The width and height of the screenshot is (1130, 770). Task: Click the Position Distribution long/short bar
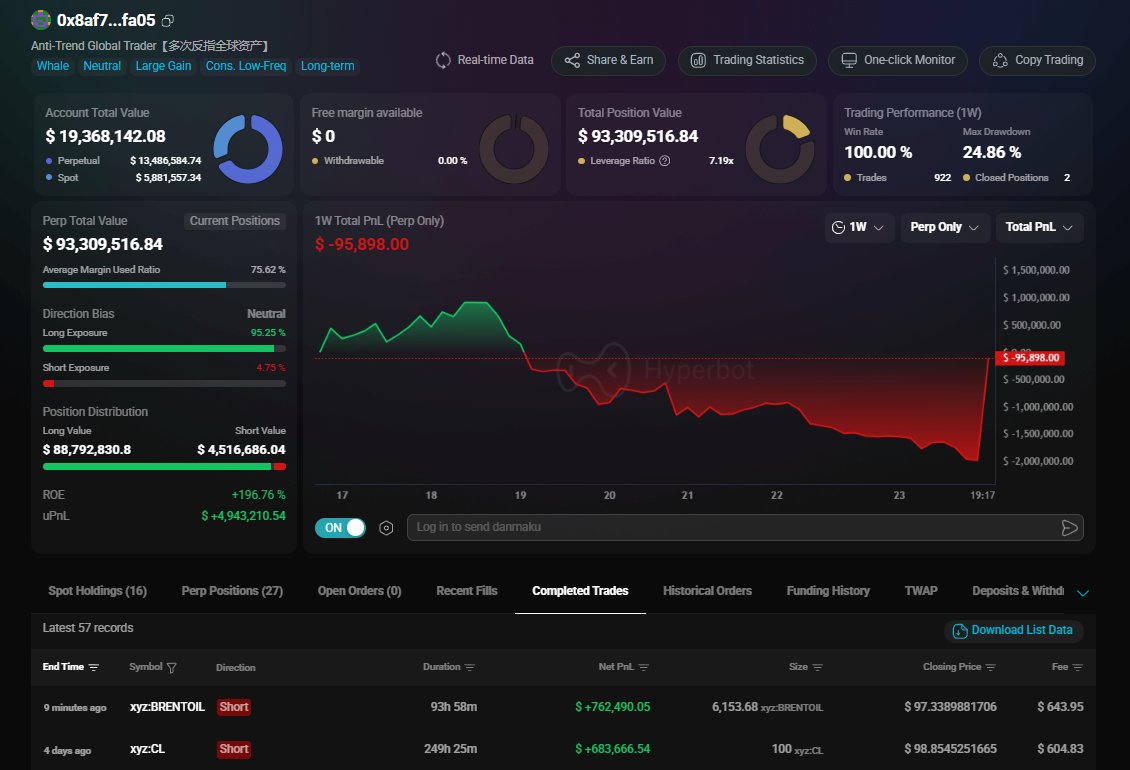point(164,466)
